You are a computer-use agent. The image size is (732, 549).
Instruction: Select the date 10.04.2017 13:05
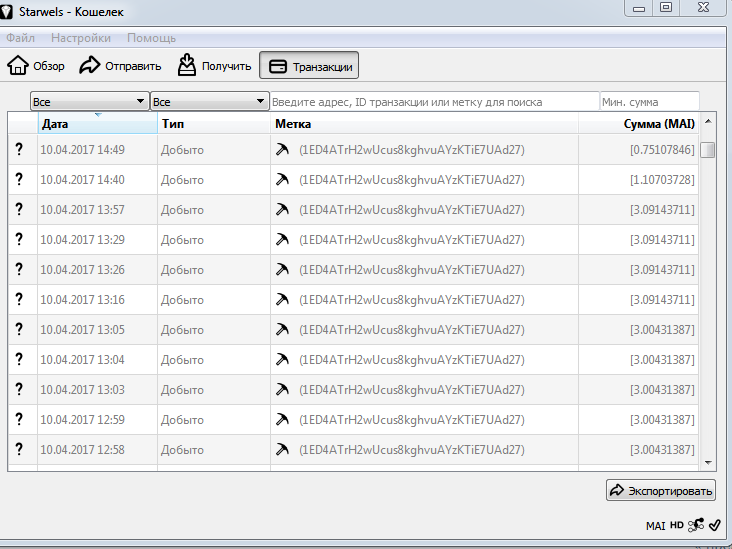pyautogui.click(x=82, y=330)
